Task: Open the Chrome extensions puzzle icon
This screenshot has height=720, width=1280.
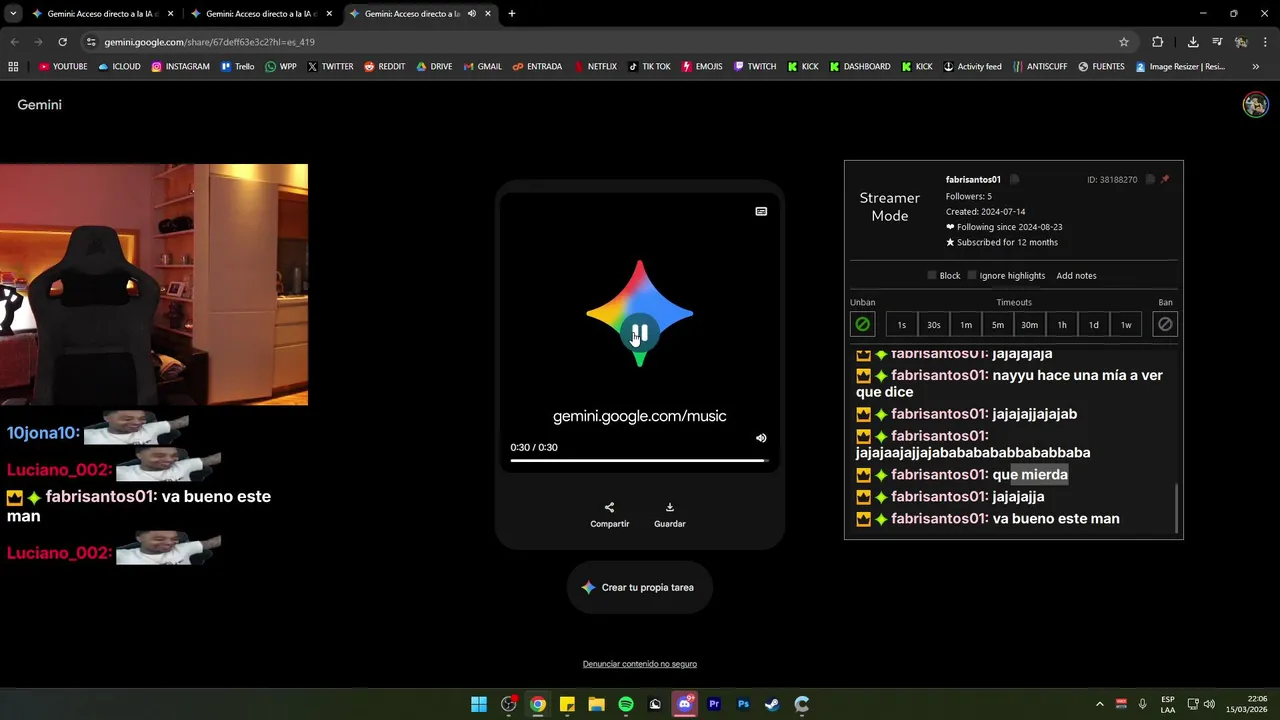Action: click(x=1158, y=42)
